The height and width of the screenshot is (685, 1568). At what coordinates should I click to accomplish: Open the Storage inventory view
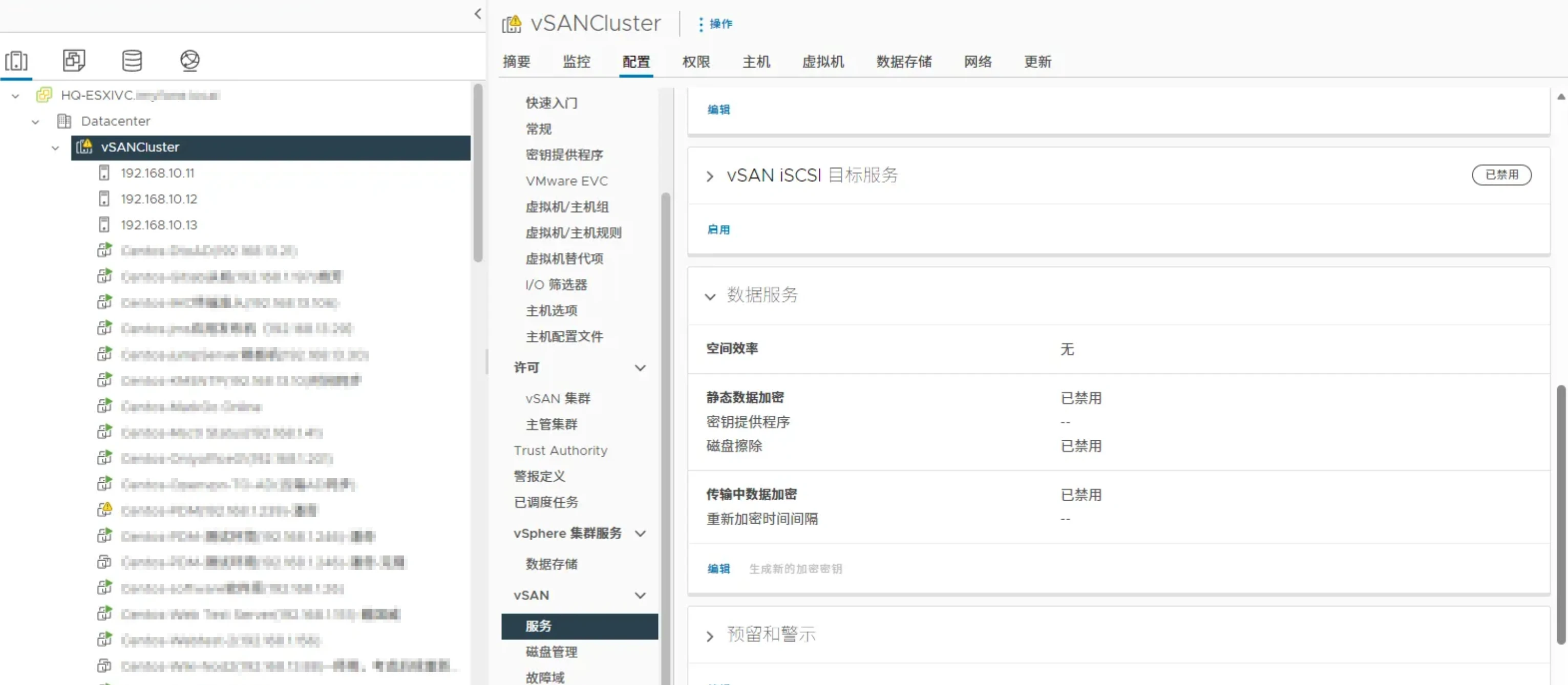pyautogui.click(x=132, y=60)
